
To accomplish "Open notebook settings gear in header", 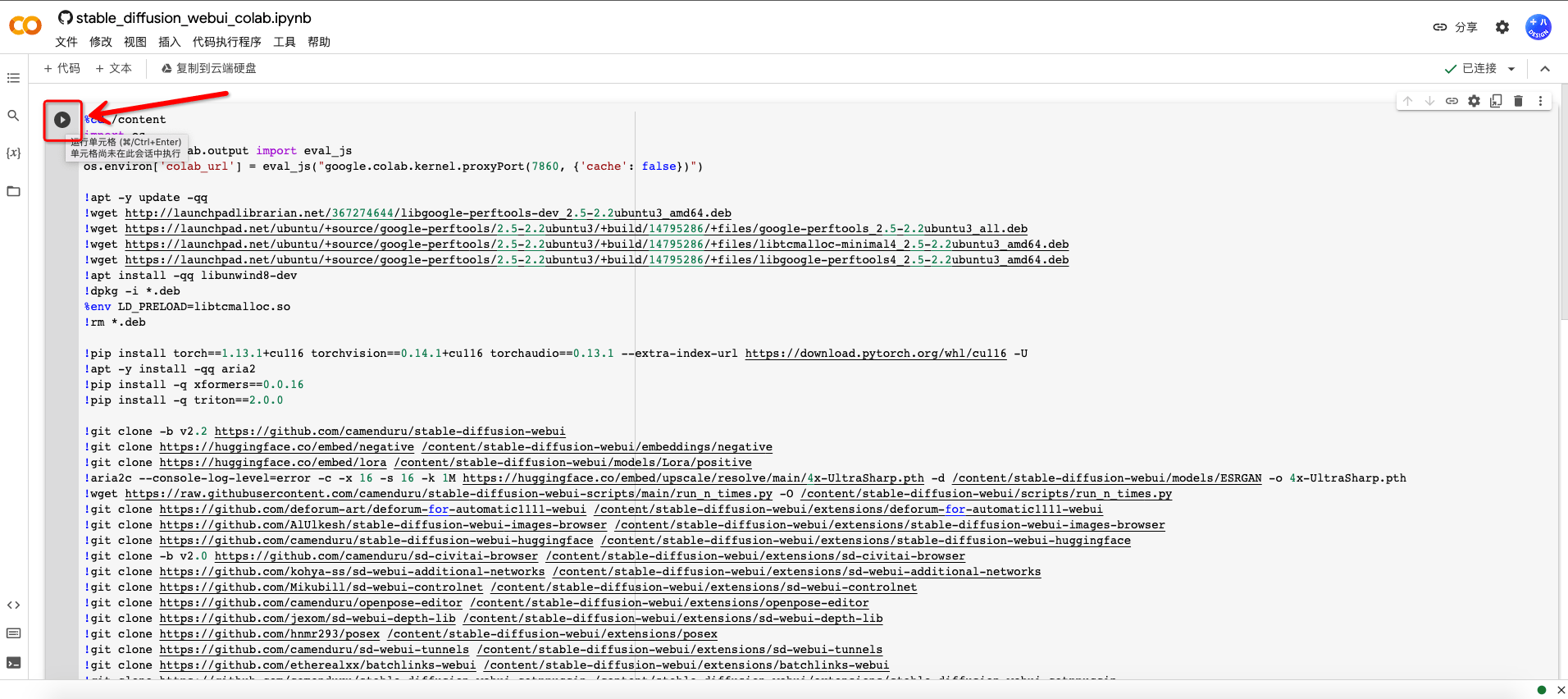I will coord(1502,27).
